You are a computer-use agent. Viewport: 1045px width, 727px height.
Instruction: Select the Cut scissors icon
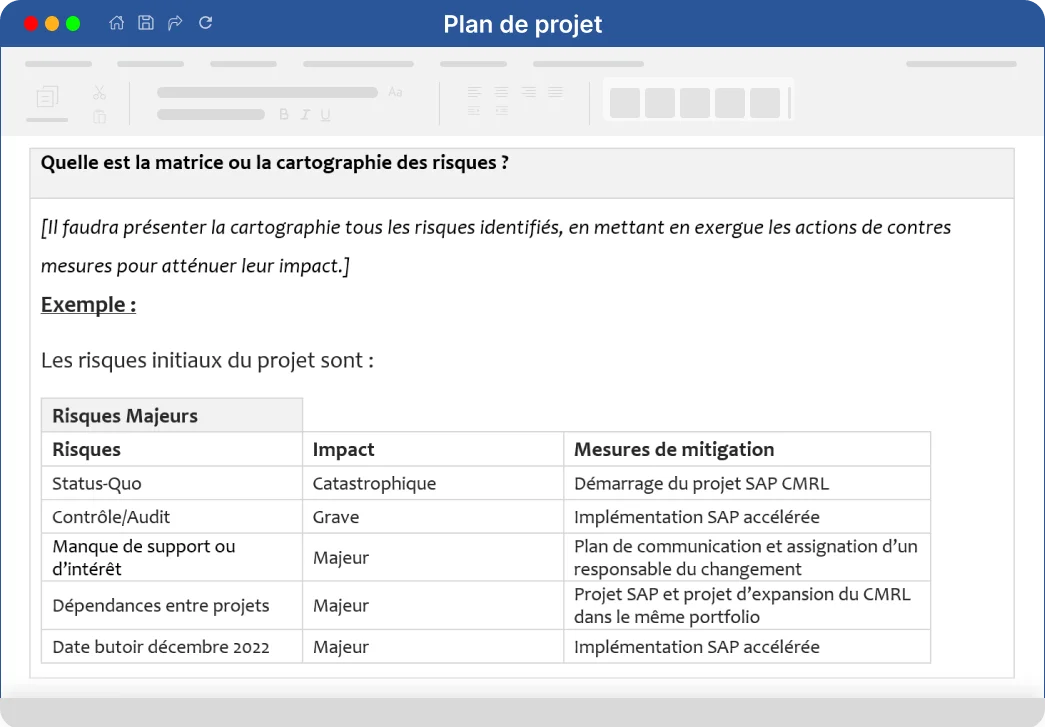point(99,92)
